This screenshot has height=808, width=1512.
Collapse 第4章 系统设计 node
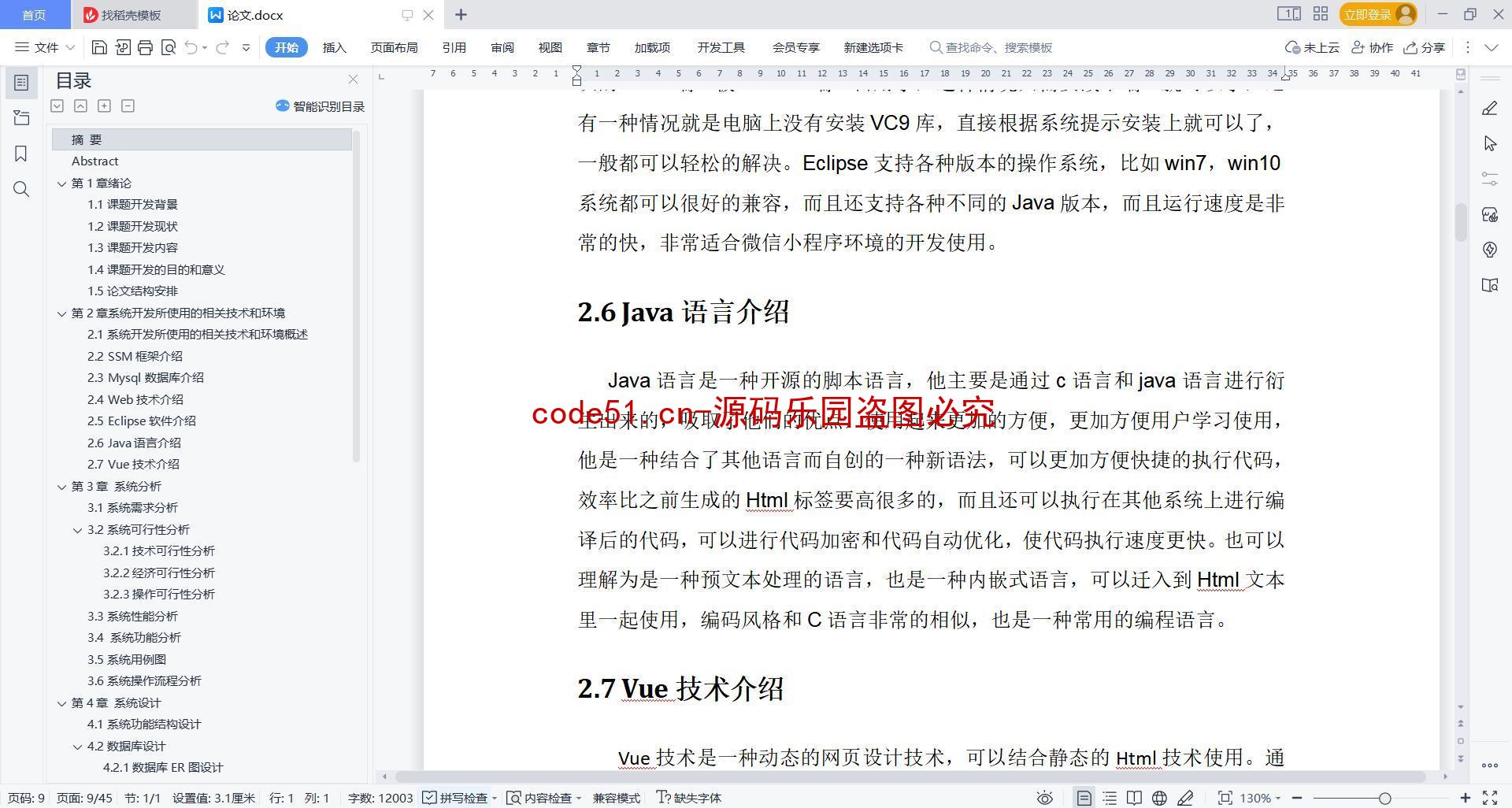[x=61, y=703]
